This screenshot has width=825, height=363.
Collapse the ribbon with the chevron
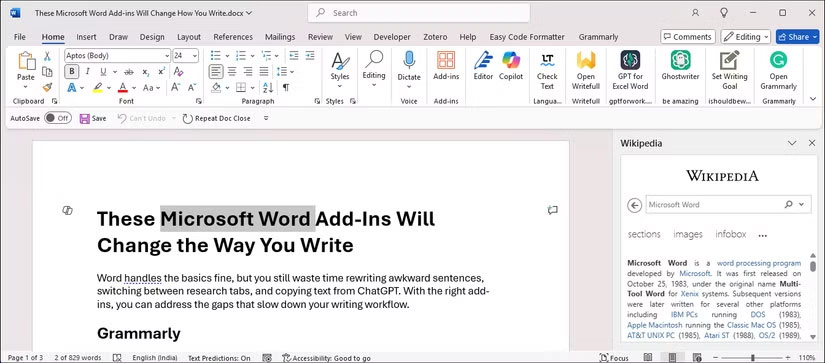coord(813,99)
